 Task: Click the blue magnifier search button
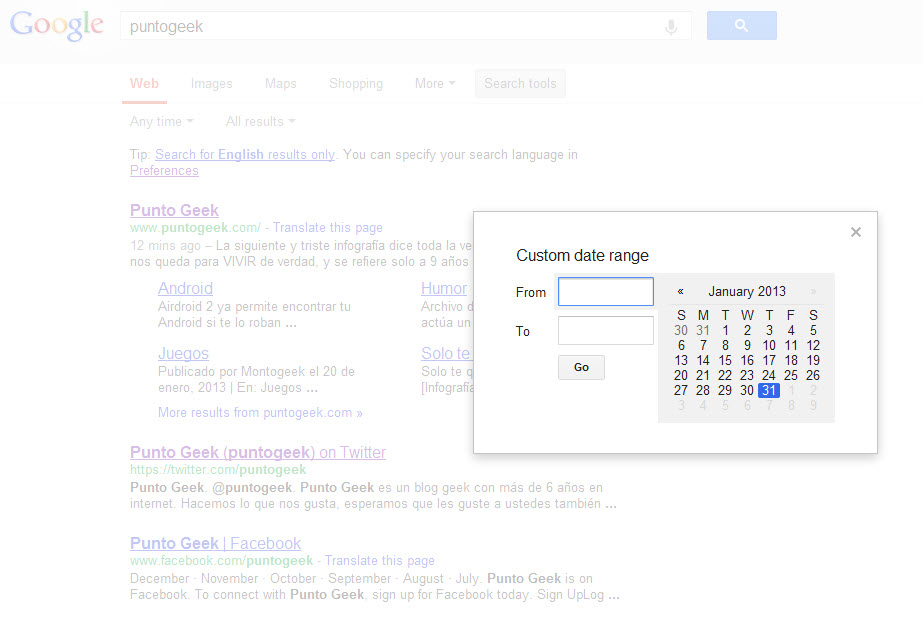pos(741,25)
